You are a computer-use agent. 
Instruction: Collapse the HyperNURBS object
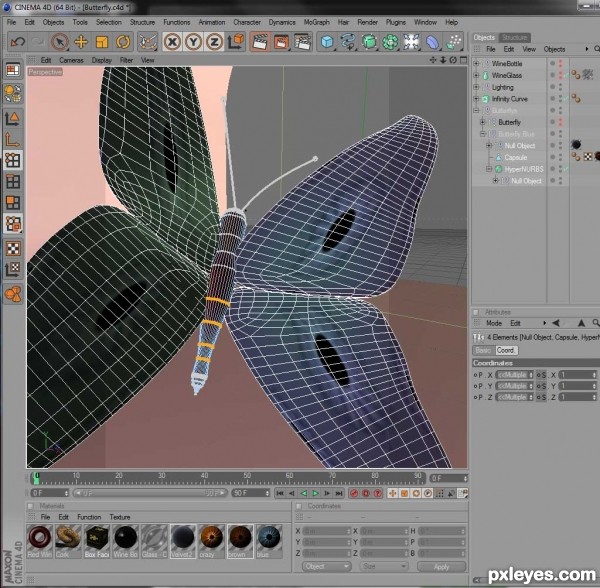tap(489, 169)
